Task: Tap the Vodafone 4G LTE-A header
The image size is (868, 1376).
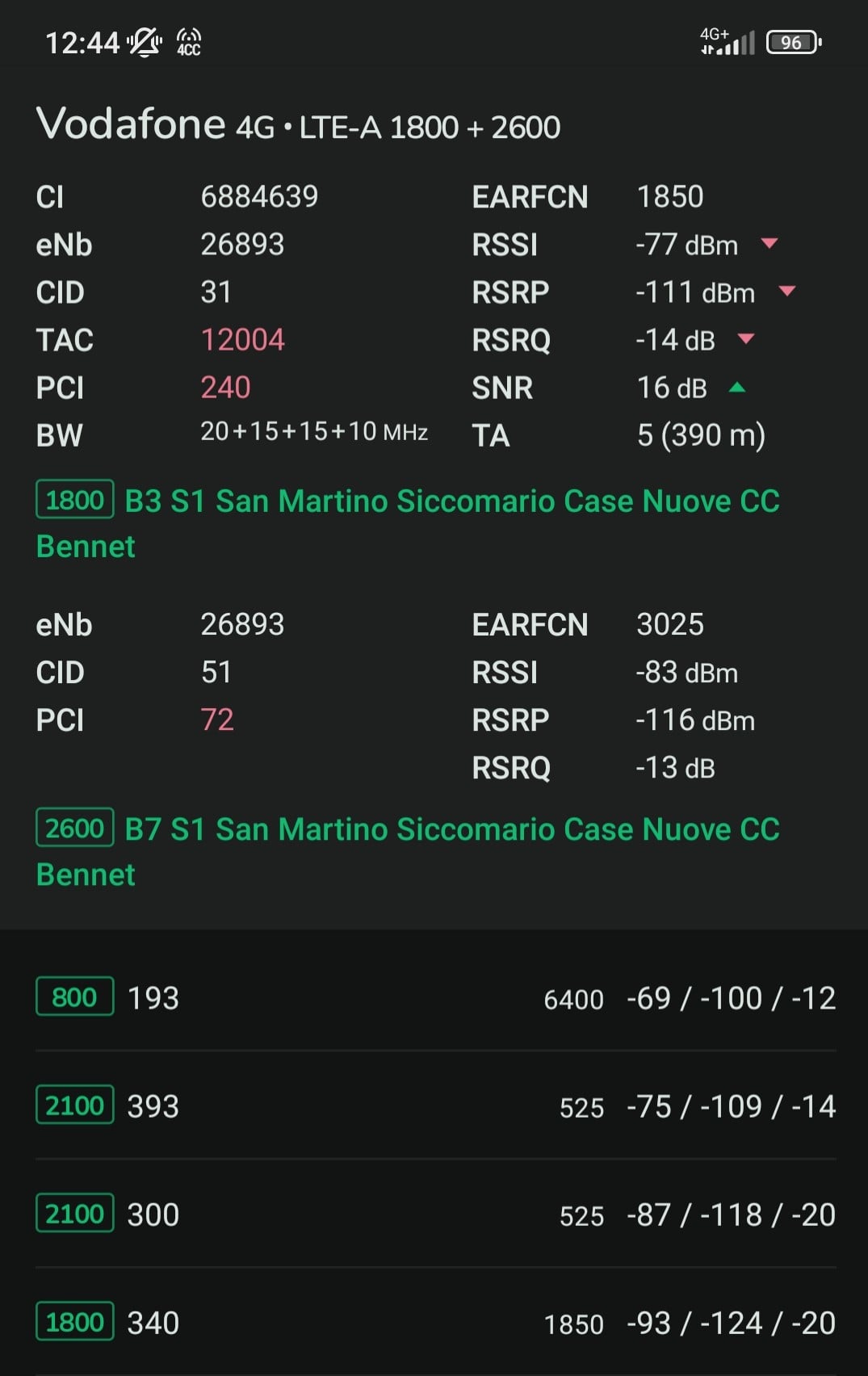Action: point(298,124)
